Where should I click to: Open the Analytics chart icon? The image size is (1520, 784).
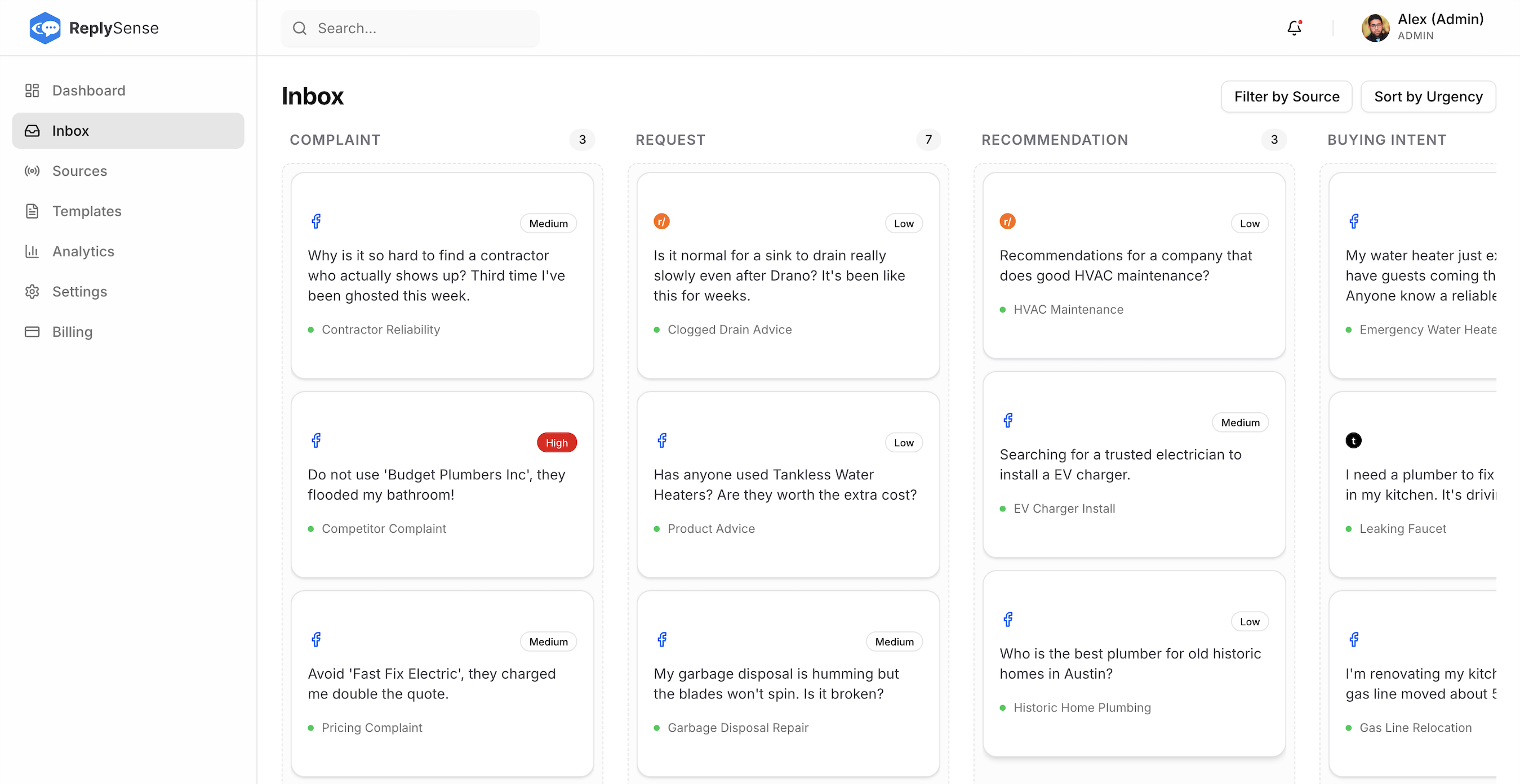coord(32,251)
